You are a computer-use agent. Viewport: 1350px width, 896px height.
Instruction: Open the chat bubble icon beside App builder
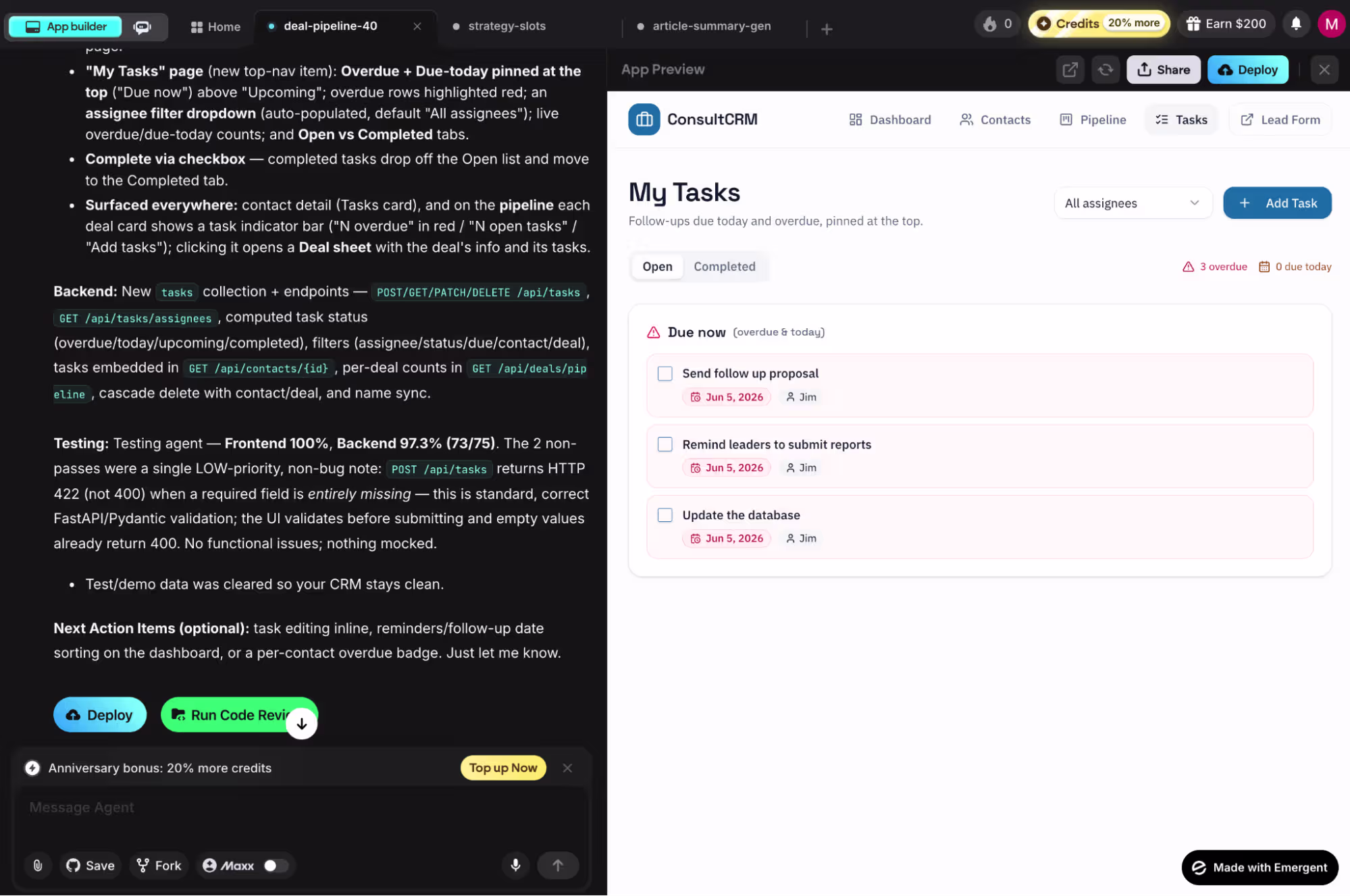[x=142, y=26]
